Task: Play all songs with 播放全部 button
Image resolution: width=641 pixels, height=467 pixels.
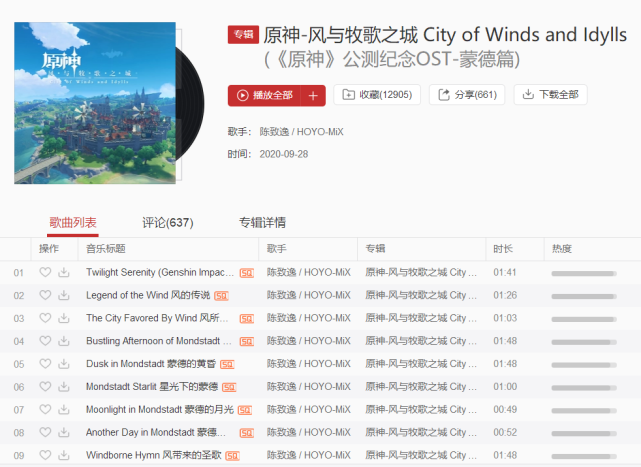Action: (264, 95)
